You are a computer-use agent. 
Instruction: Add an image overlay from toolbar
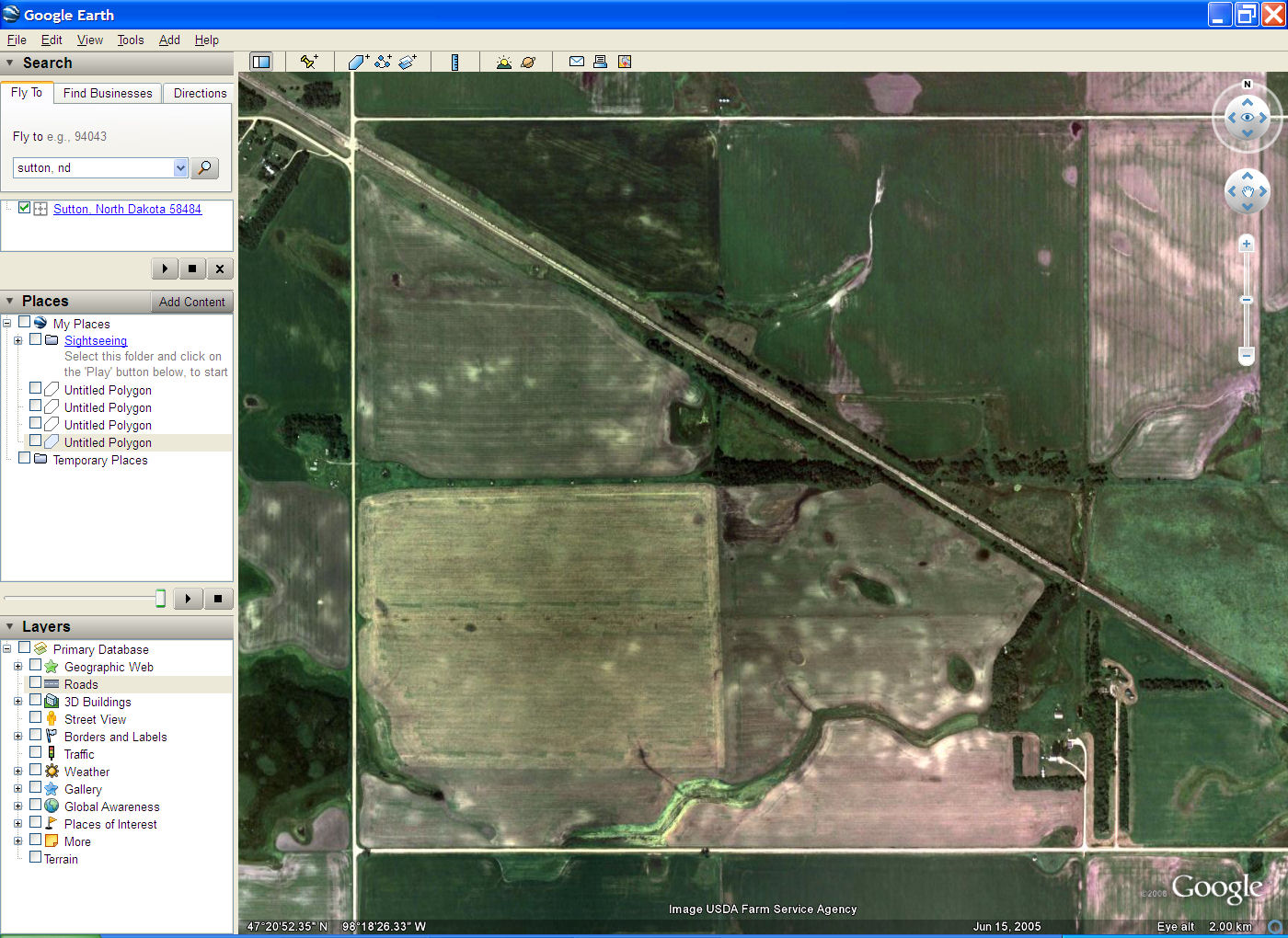pyautogui.click(x=408, y=62)
